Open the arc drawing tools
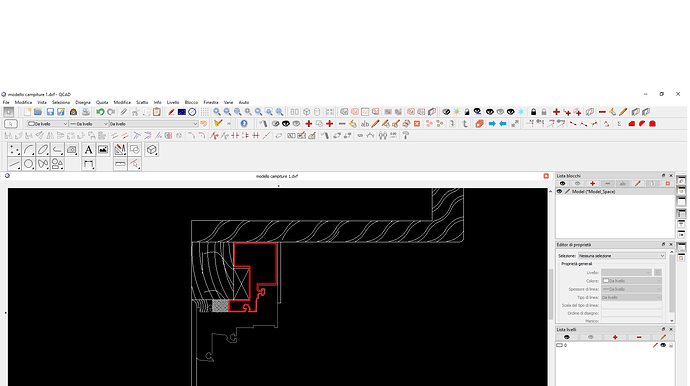Image resolution: width=690 pixels, height=386 pixels. [x=29, y=150]
